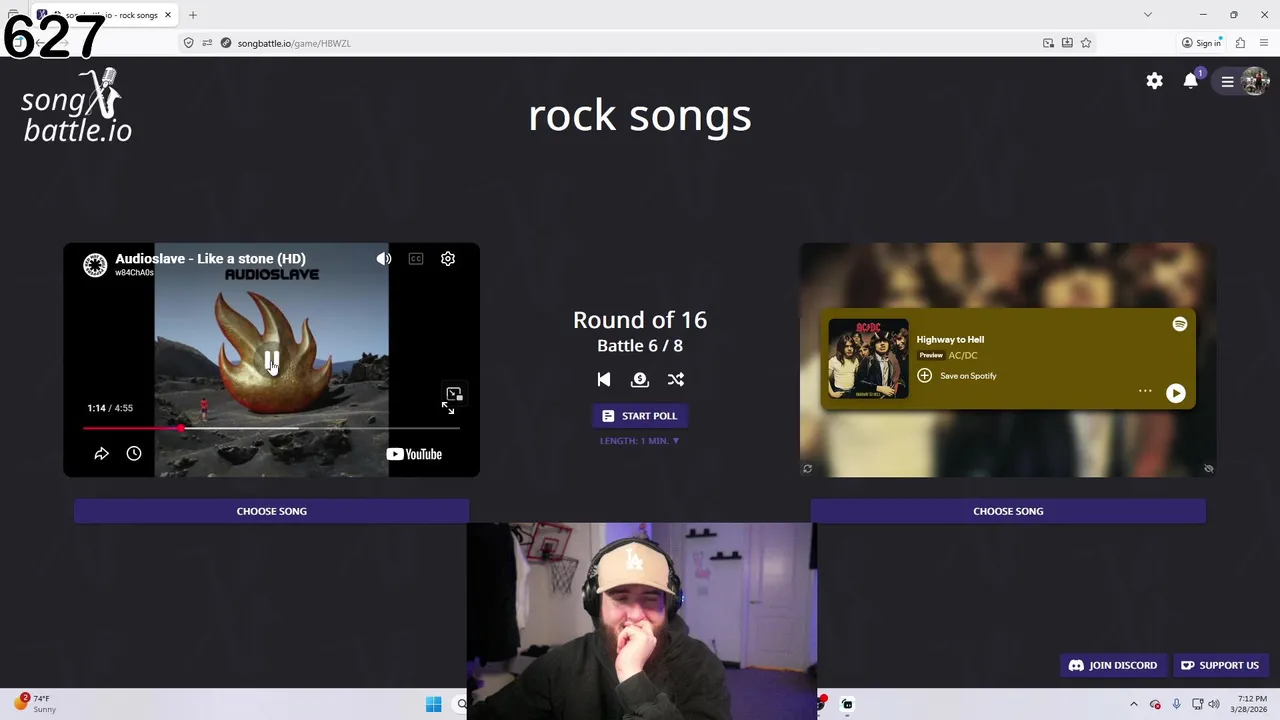Screen dimensions: 1280x720
Task: Open the weather widget showing 74°F
Action: coord(35,704)
